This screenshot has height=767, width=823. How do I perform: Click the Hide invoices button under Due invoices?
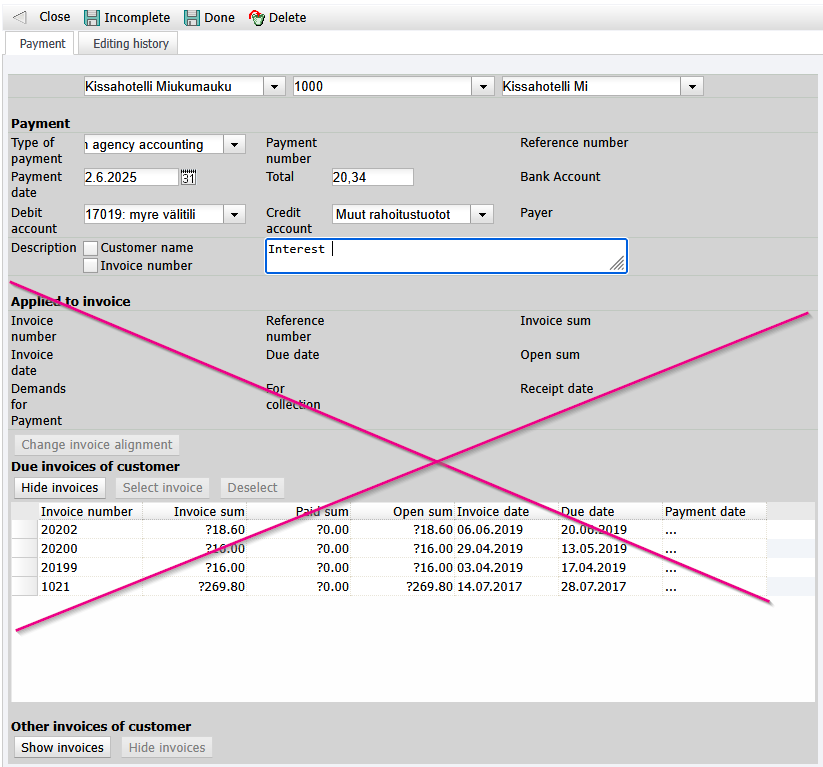coord(60,488)
